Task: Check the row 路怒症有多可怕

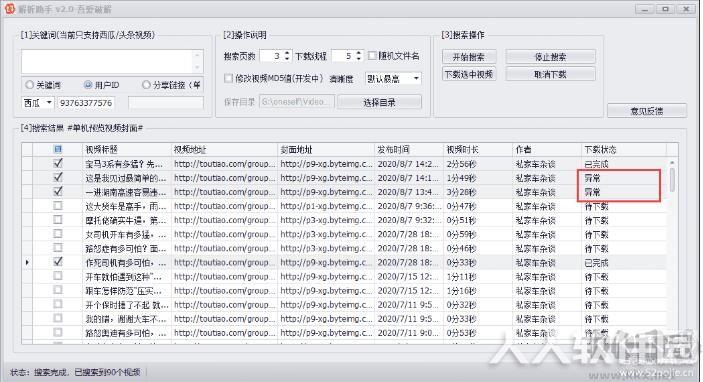Action: click(x=58, y=248)
